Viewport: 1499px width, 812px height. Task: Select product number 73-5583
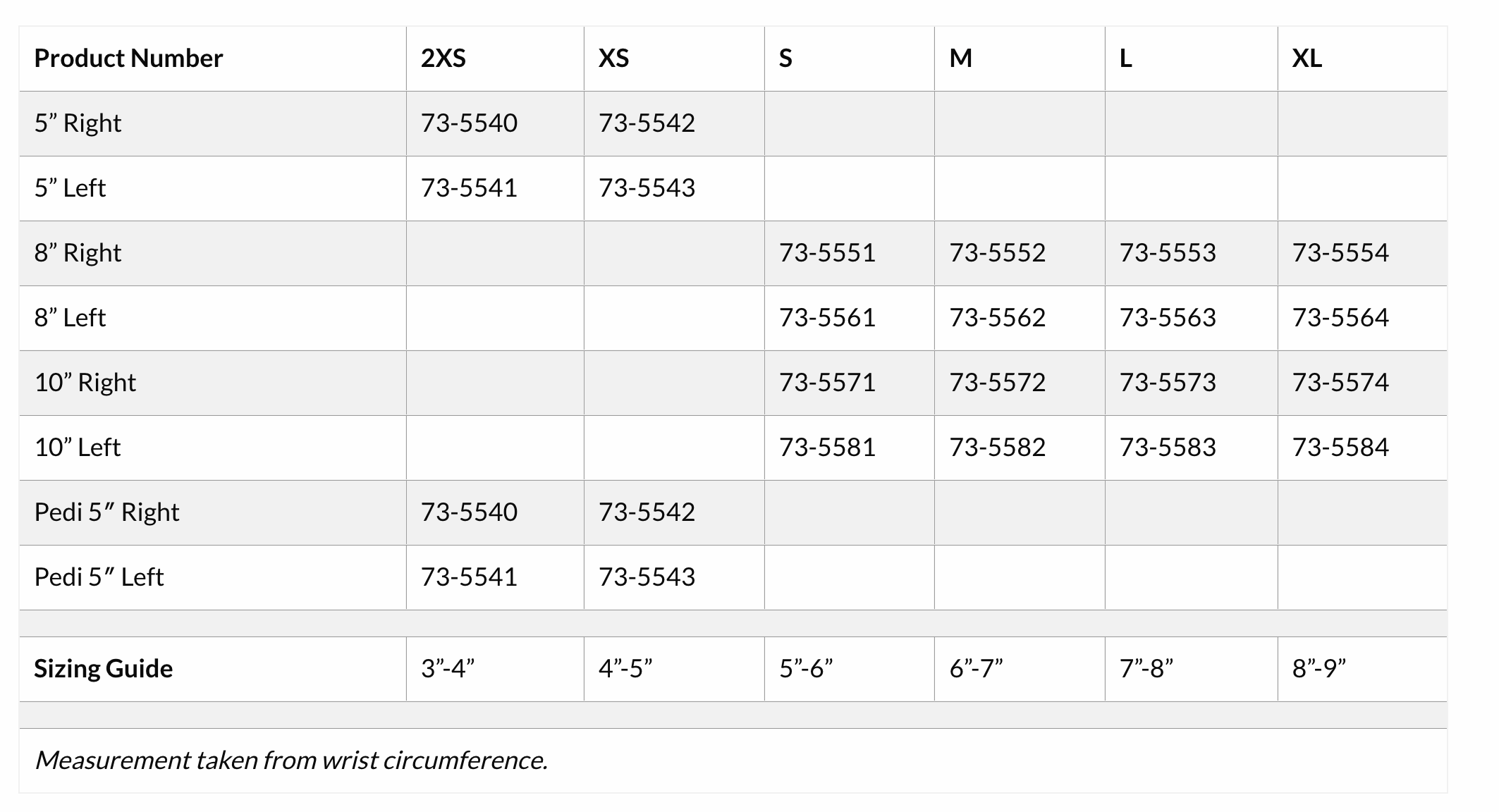(x=1168, y=448)
